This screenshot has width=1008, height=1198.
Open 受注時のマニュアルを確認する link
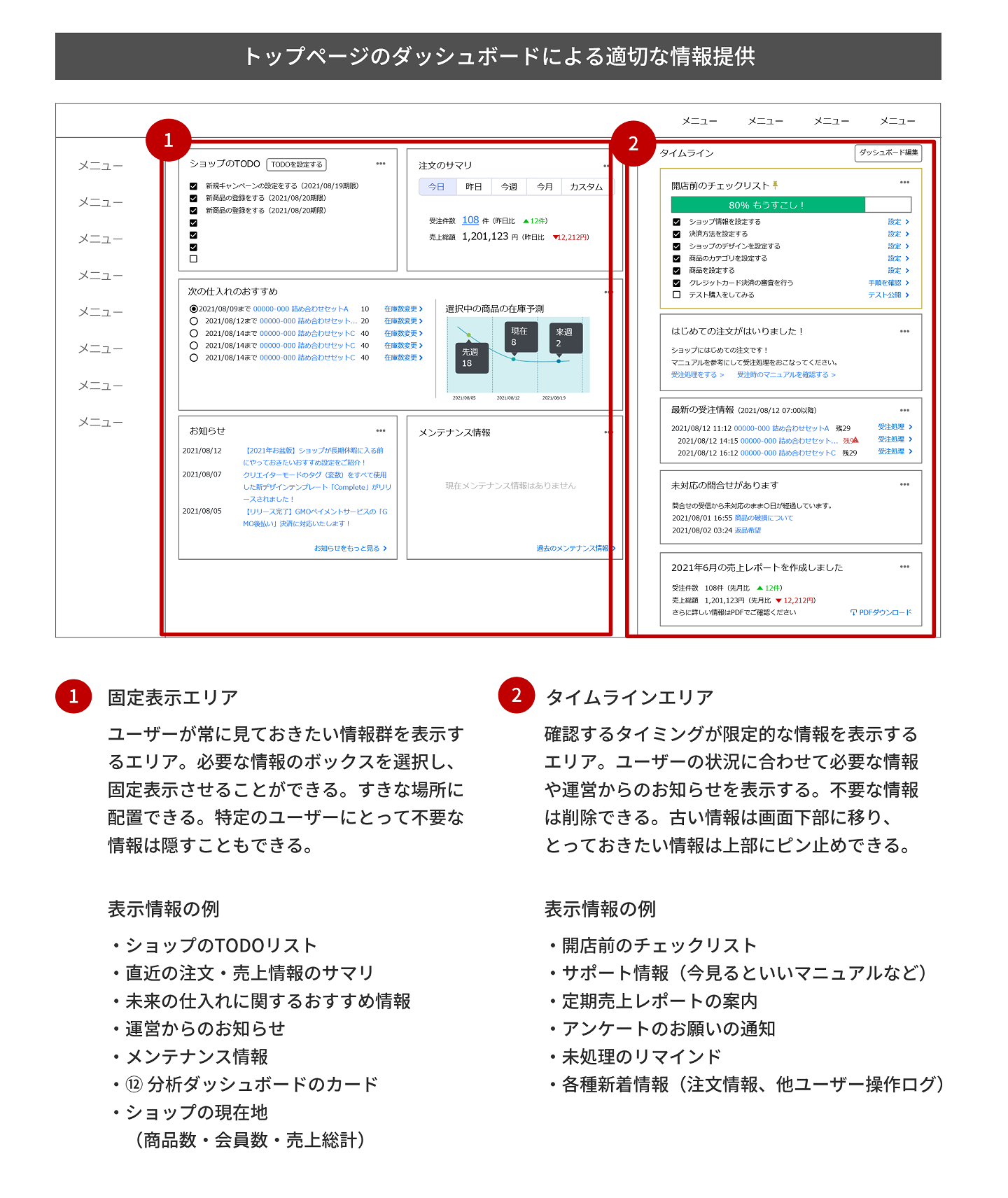coord(786,375)
